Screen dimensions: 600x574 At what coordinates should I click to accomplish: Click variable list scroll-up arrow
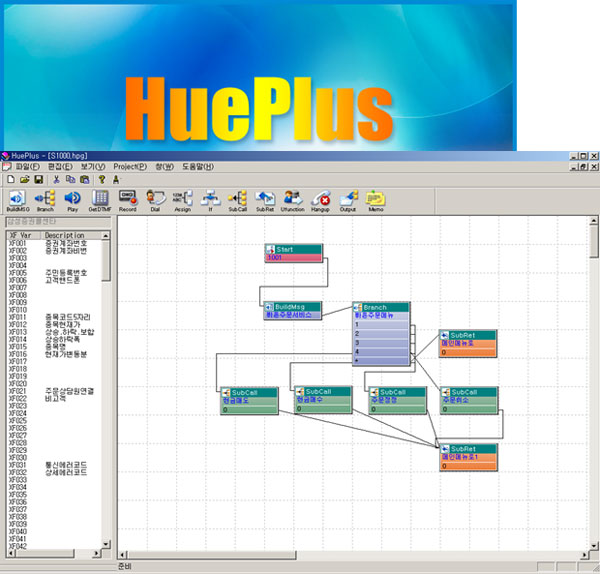tap(106, 236)
